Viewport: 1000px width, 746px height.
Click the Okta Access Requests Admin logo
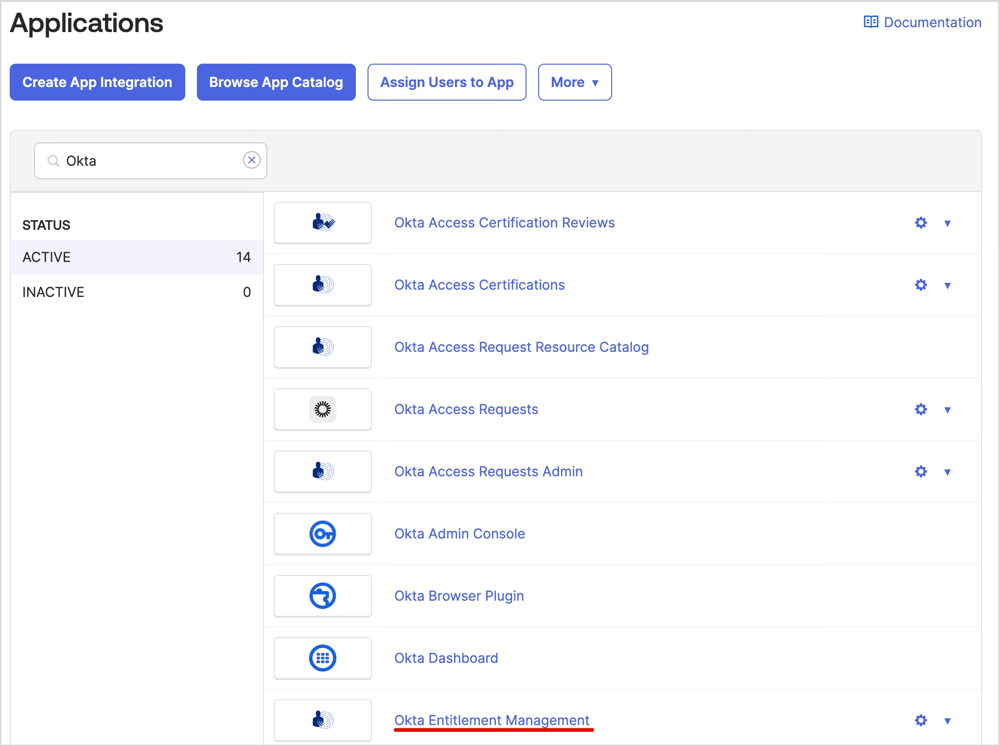(x=323, y=471)
